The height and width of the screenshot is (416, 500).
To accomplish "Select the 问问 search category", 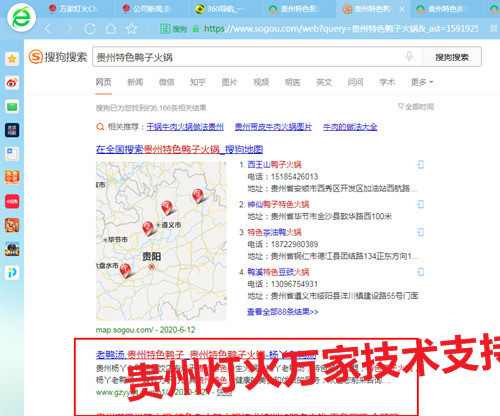I will pyautogui.click(x=355, y=82).
